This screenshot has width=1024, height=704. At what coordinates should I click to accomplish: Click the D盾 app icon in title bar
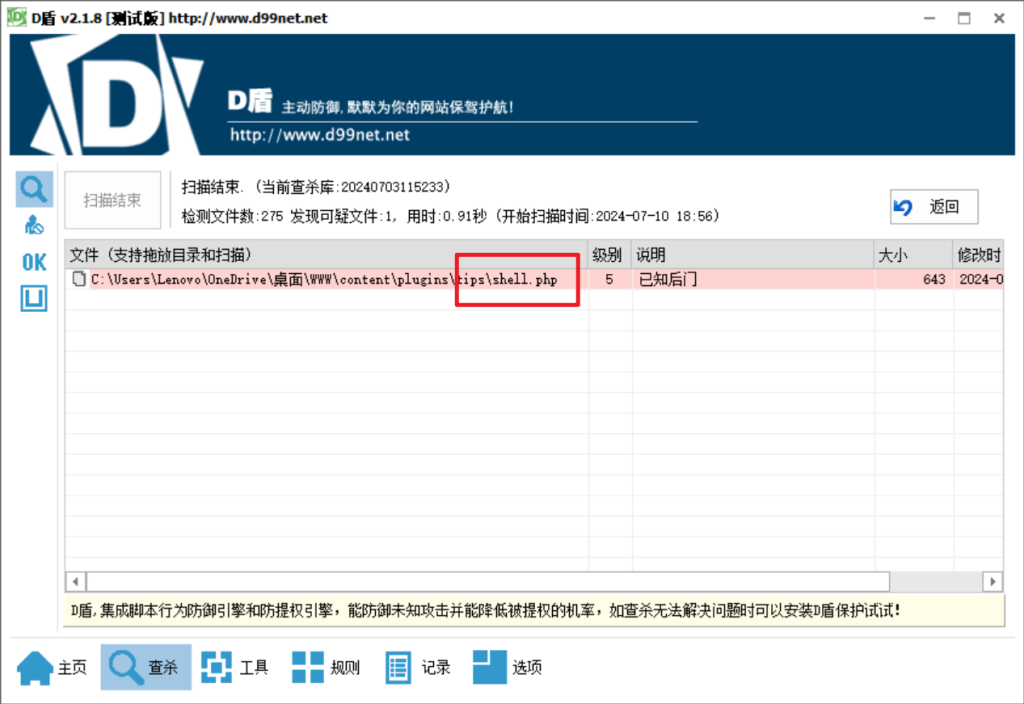(17, 18)
